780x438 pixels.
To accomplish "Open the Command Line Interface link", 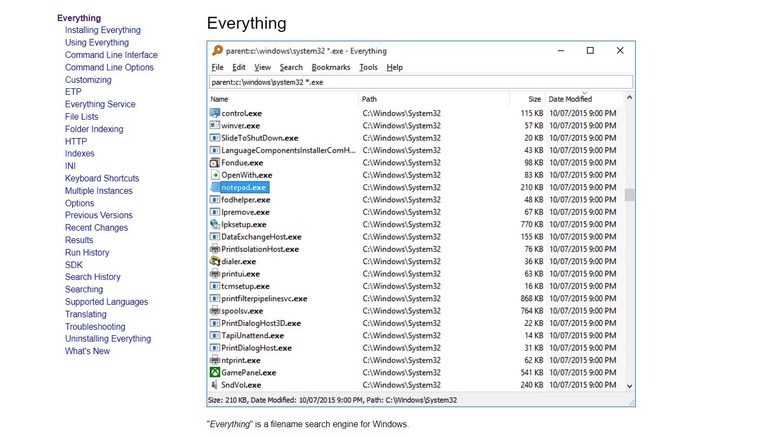I will click(111, 55).
